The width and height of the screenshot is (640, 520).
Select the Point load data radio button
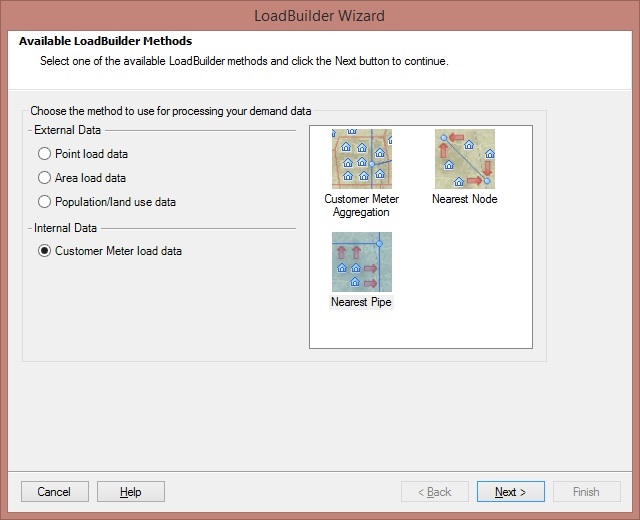(x=44, y=153)
